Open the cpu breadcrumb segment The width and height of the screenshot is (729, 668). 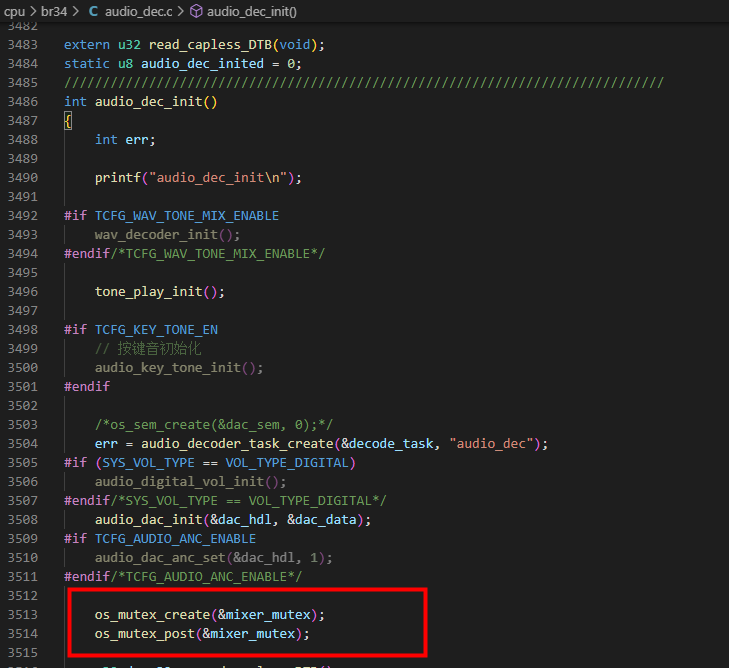tap(14, 11)
